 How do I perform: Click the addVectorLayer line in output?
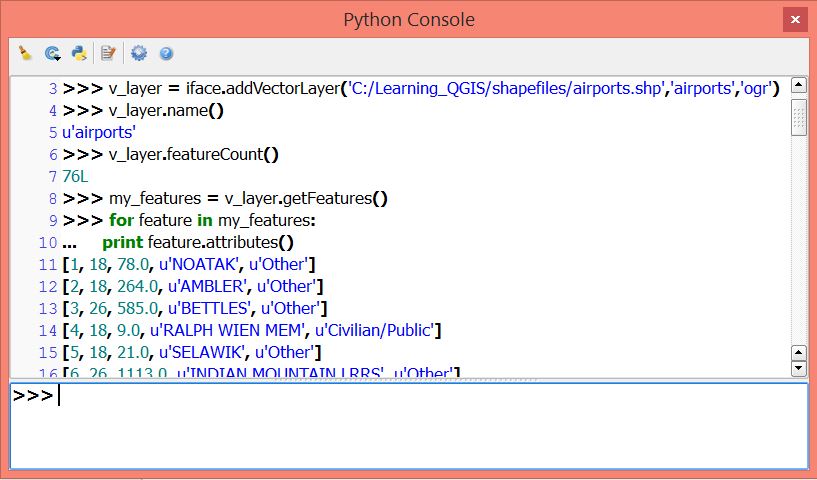point(421,89)
